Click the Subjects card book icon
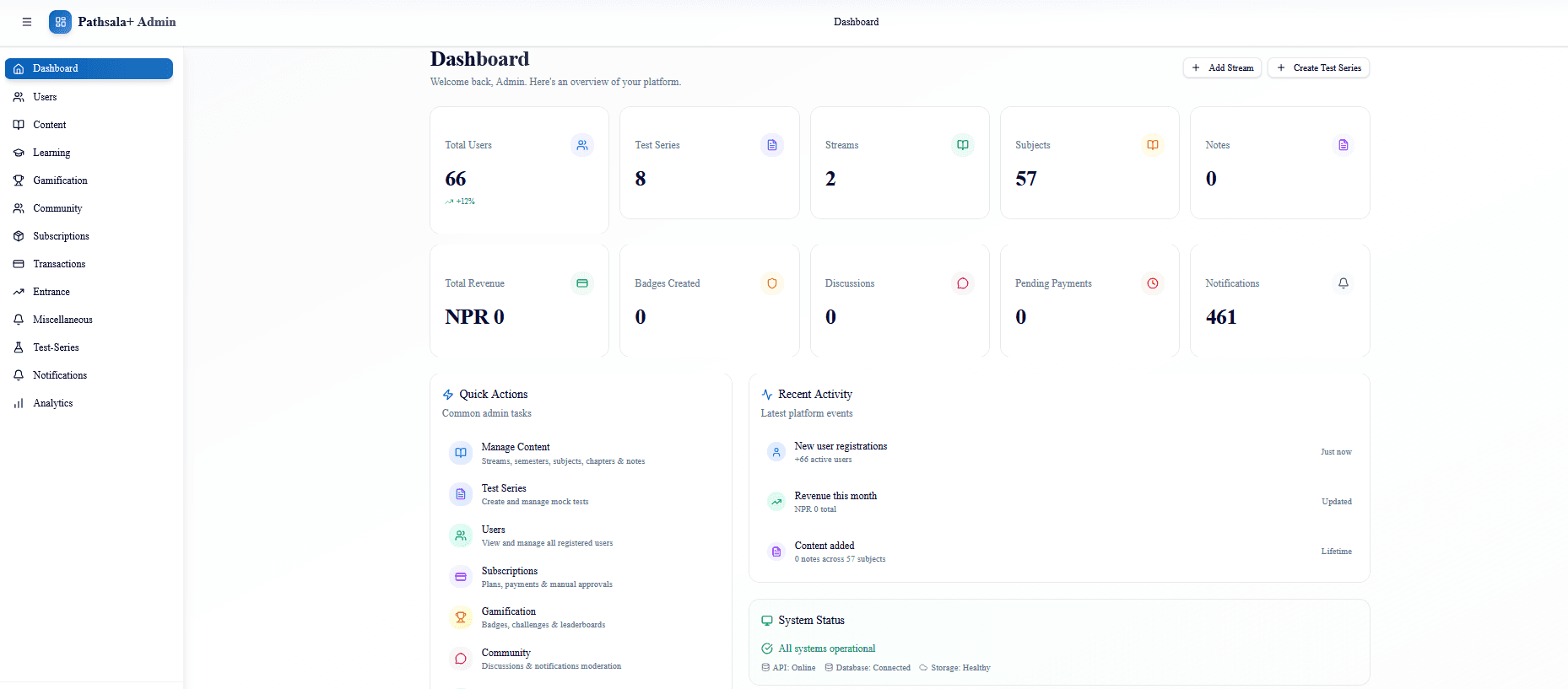This screenshot has height=689, width=1568. [1153, 145]
